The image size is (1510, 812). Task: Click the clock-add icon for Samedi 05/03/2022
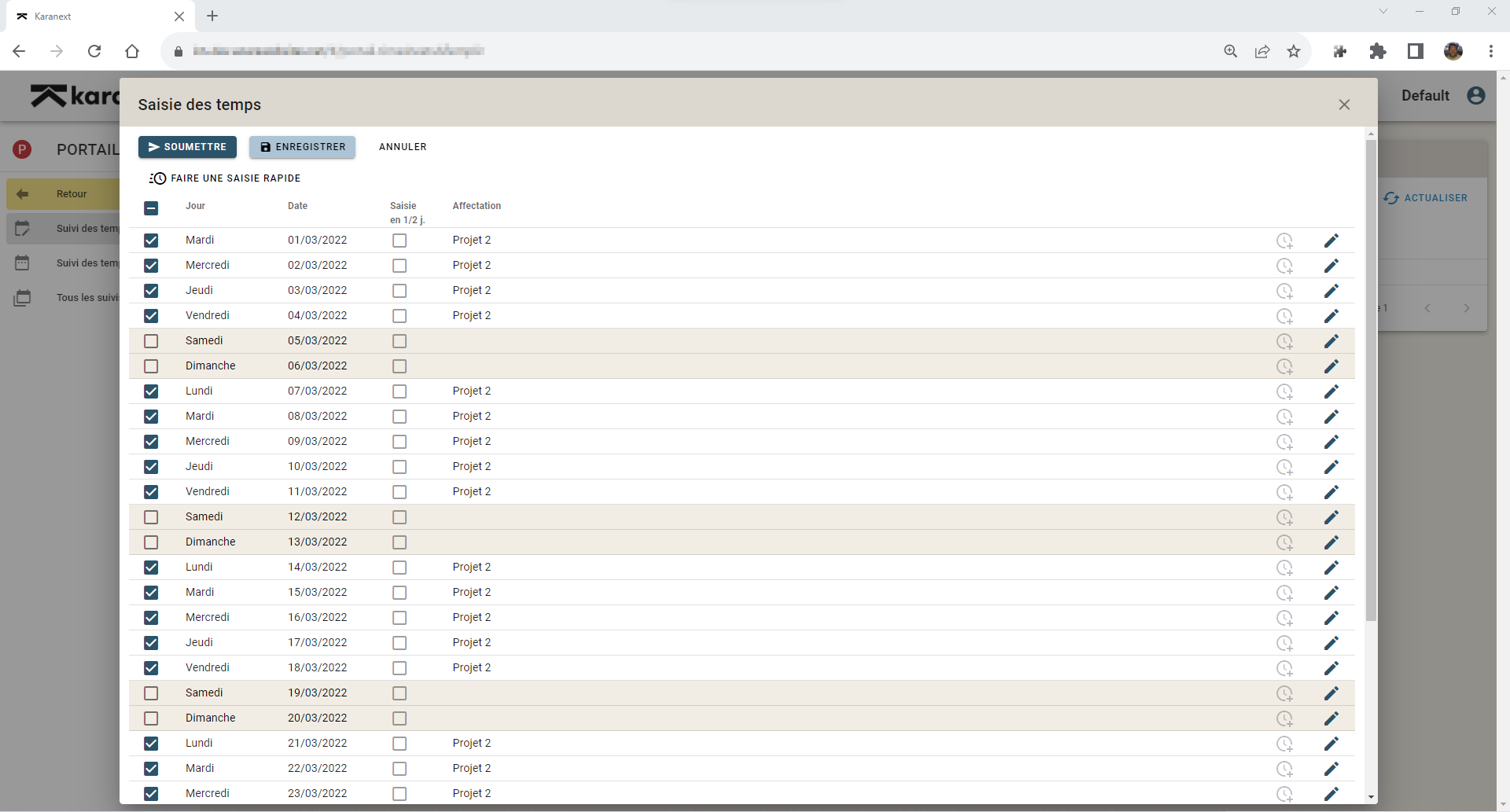pos(1284,341)
